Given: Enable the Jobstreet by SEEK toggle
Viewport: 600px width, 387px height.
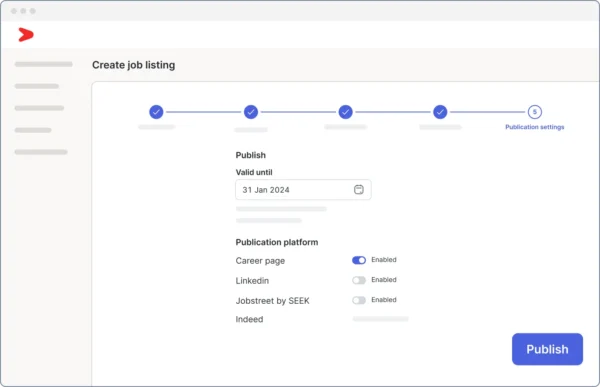Looking at the screenshot, I should pyautogui.click(x=359, y=300).
